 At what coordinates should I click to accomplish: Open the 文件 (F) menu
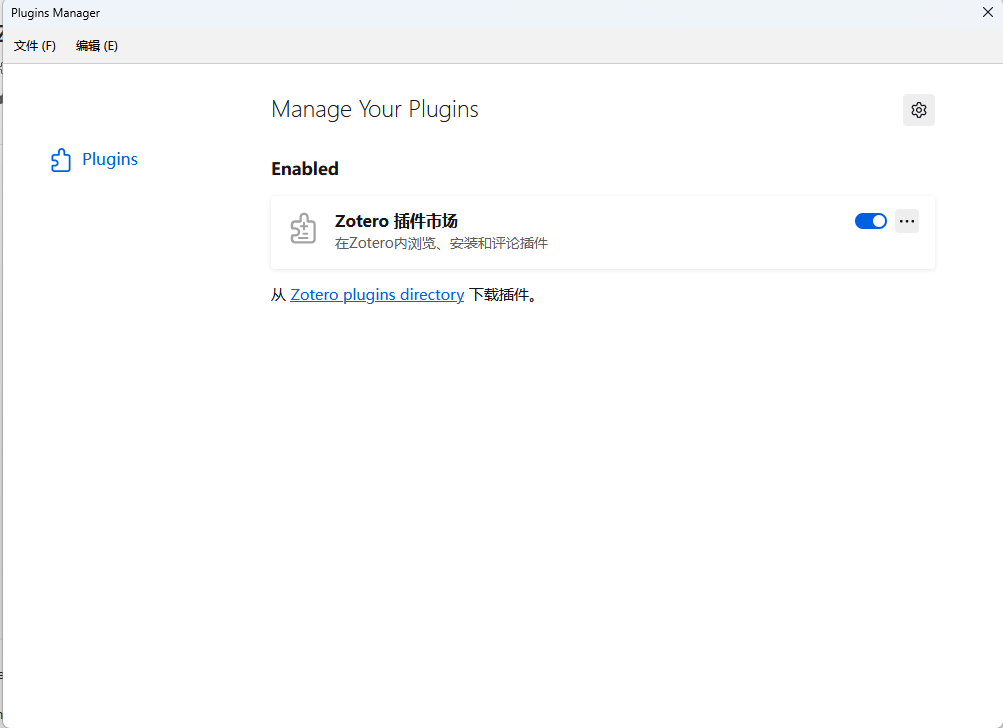(x=35, y=46)
